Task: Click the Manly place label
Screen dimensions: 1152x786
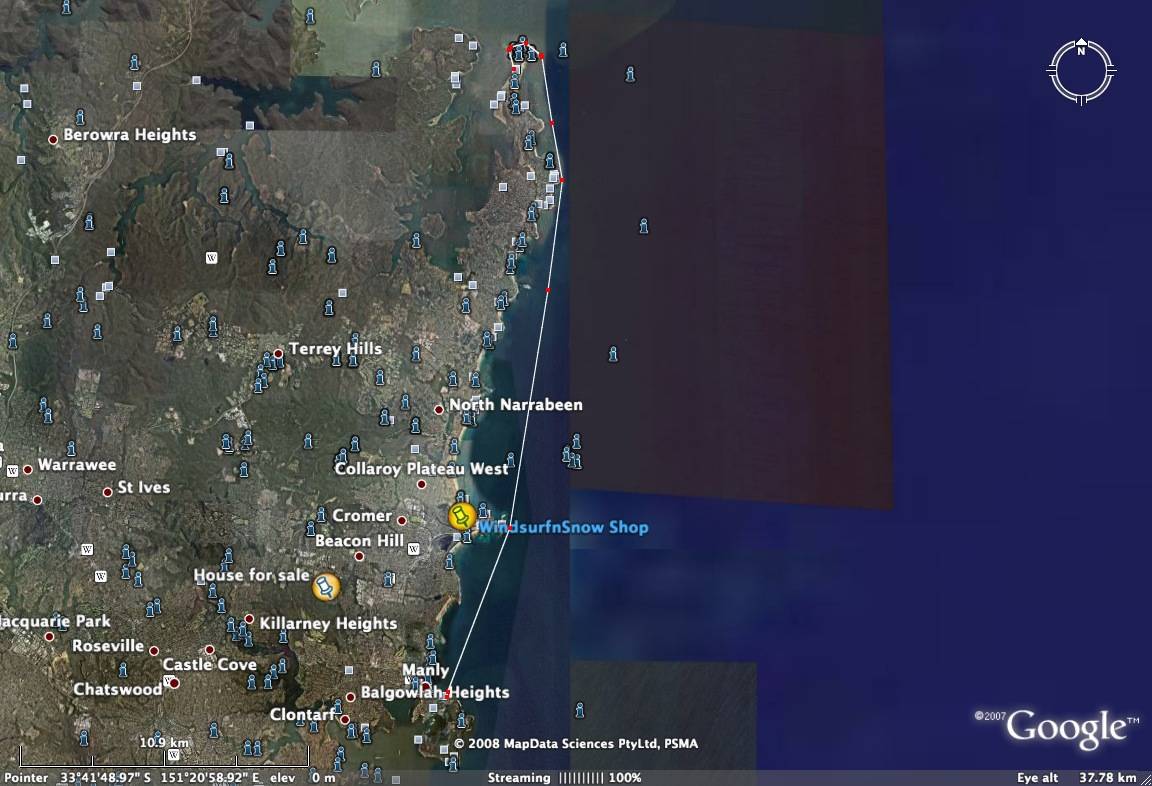Action: coord(425,670)
